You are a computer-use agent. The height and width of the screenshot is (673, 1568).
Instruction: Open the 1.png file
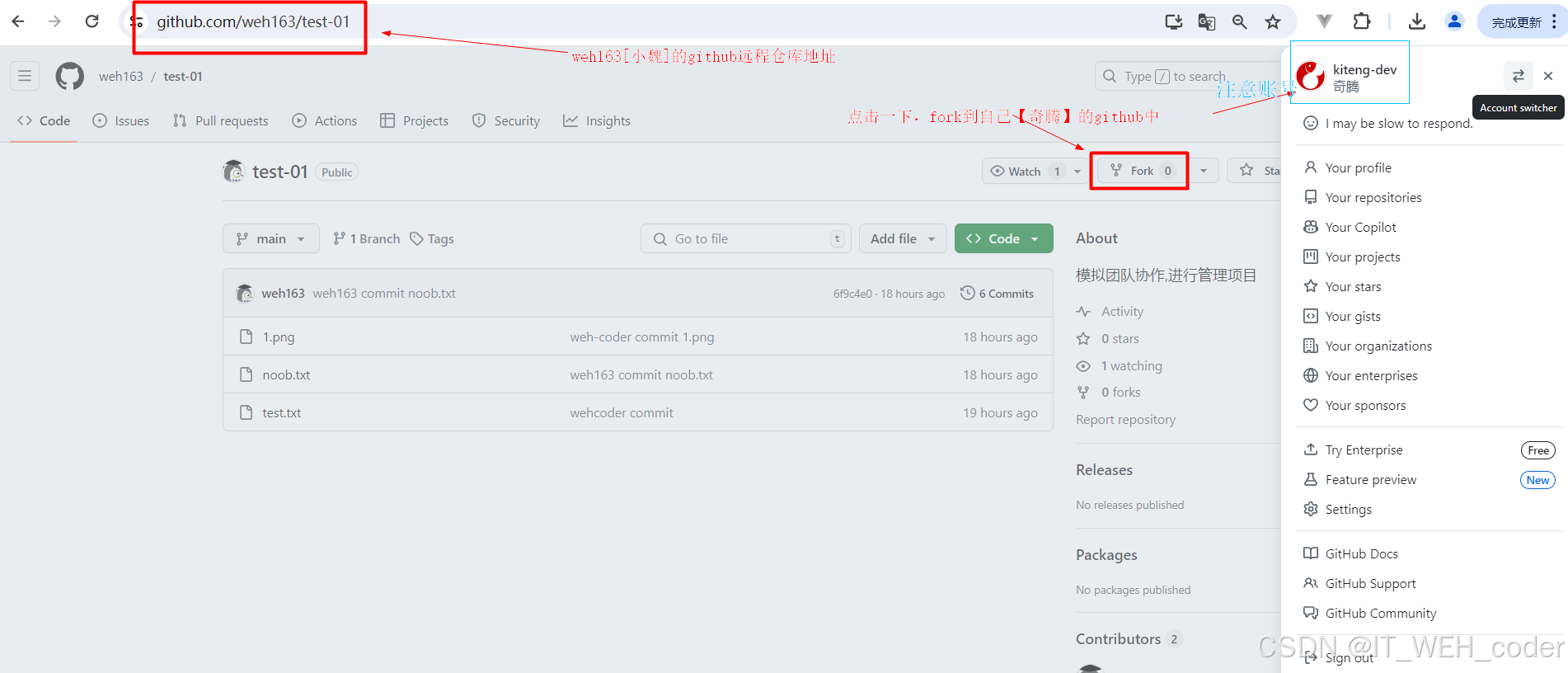coord(279,336)
